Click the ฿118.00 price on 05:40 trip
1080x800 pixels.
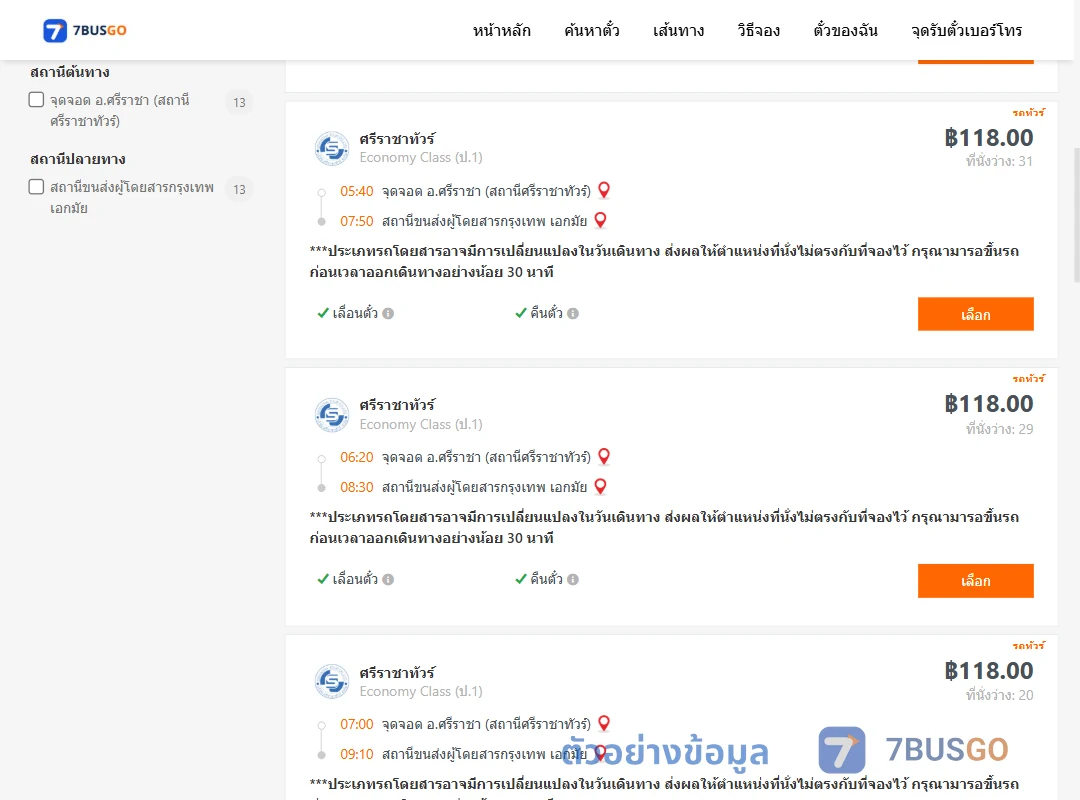pyautogui.click(x=988, y=138)
